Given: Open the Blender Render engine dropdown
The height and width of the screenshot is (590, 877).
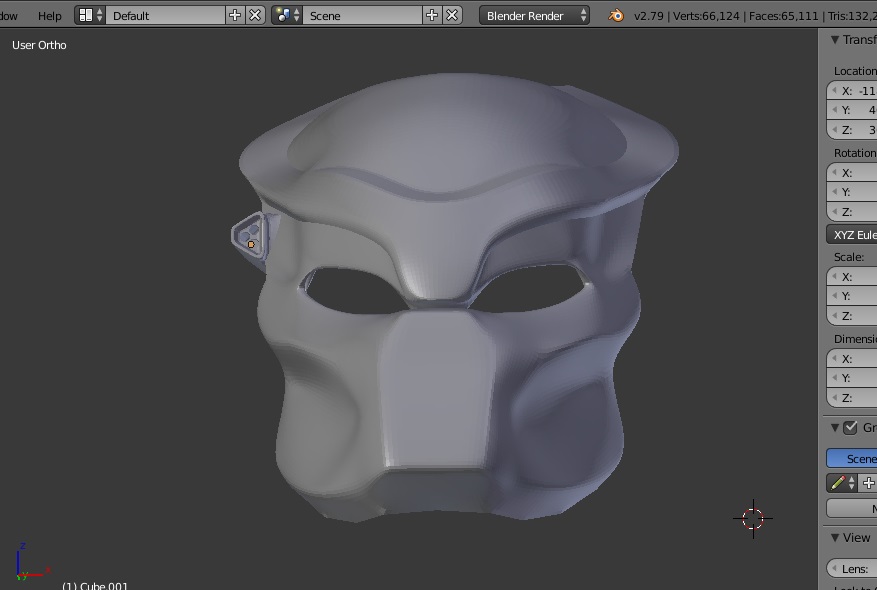Looking at the screenshot, I should click(535, 15).
